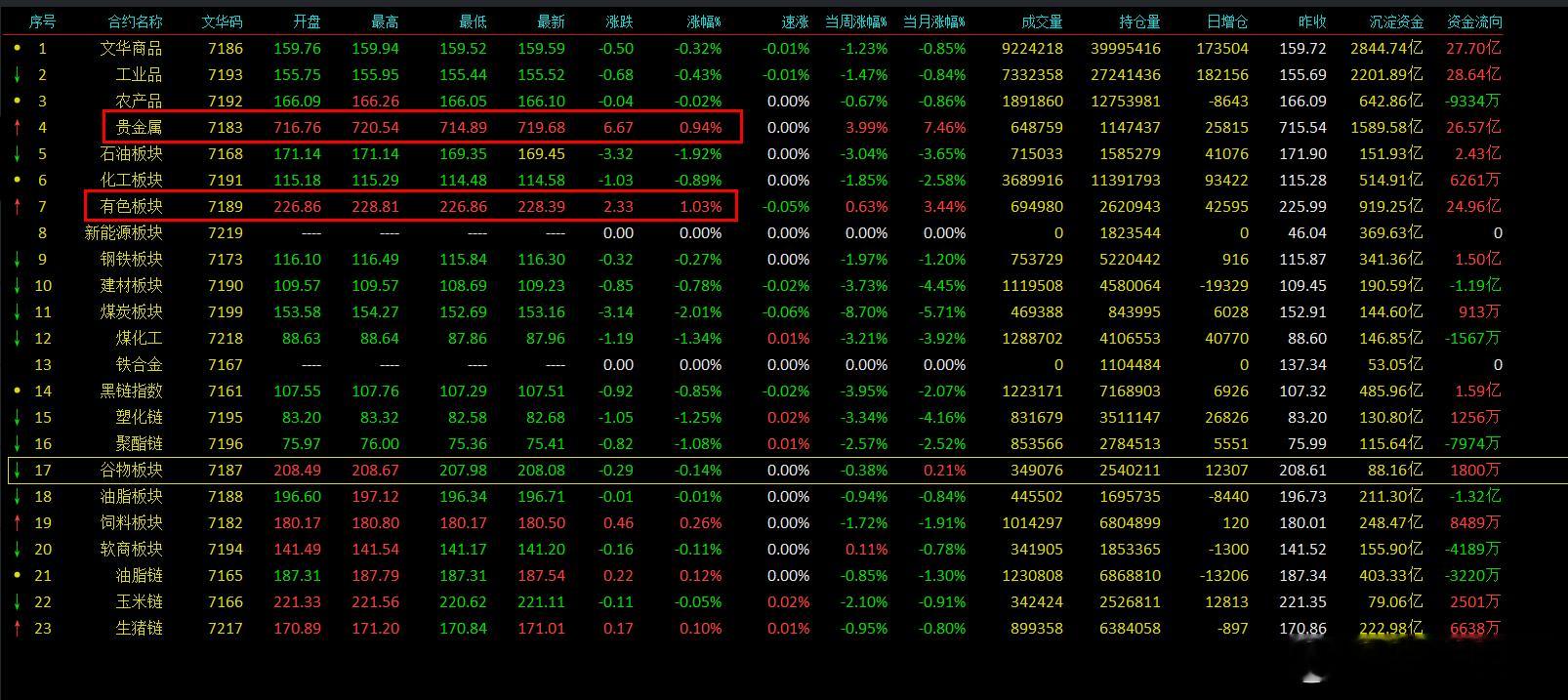Viewport: 1568px width, 700px height.
Task: Select the 煤化工 contract name
Action: pyautogui.click(x=139, y=338)
